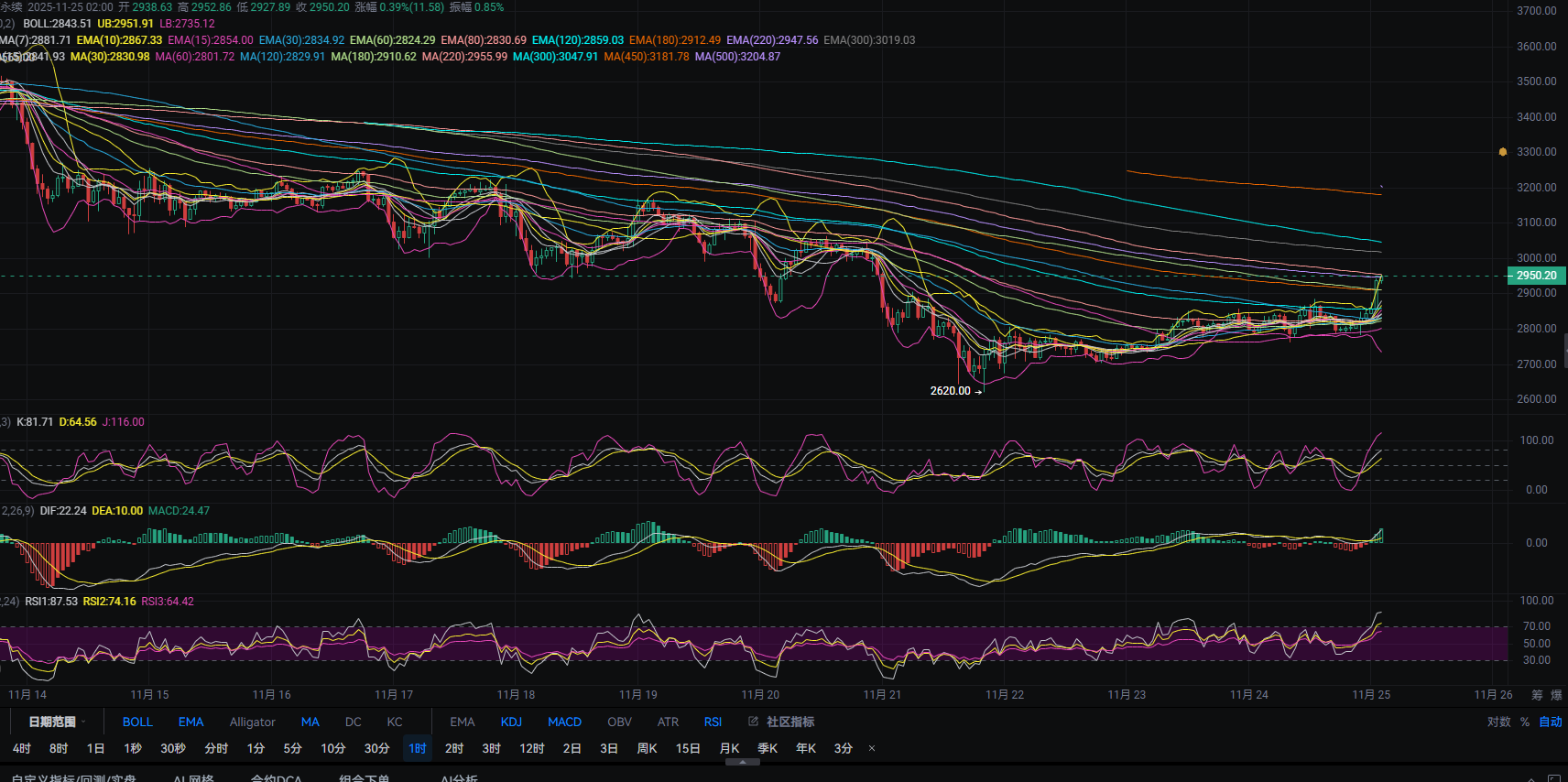Open the 社区指标 community indicators editor

[x=781, y=722]
